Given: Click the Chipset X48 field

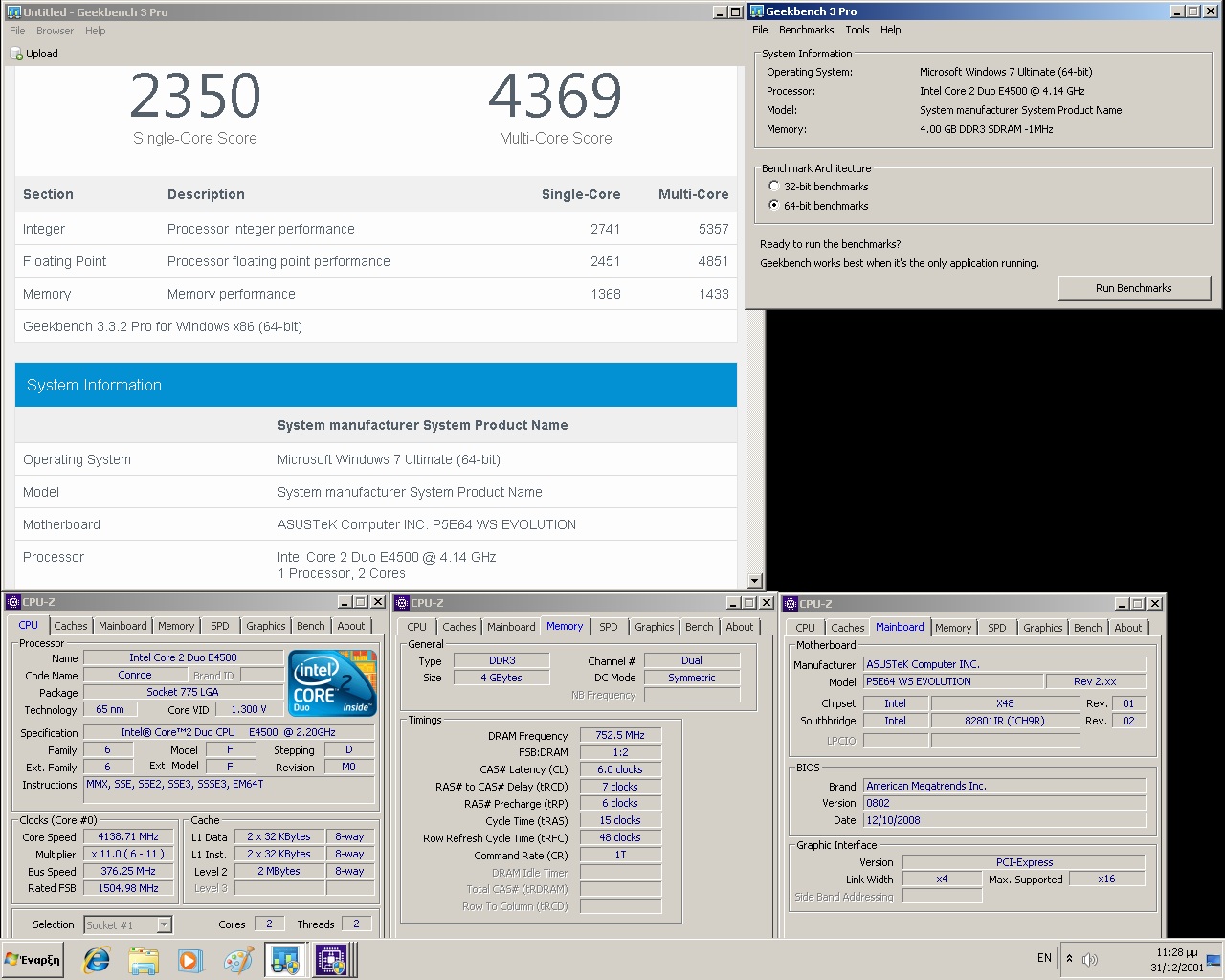Looking at the screenshot, I should (1005, 703).
